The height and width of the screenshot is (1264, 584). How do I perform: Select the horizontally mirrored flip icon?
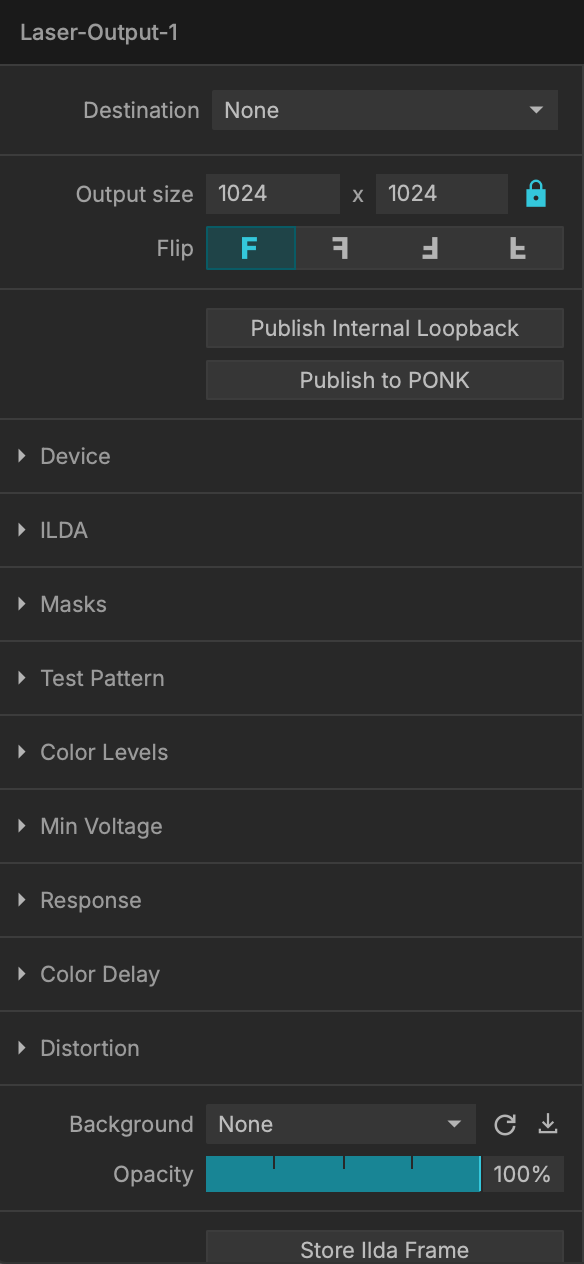click(340, 248)
